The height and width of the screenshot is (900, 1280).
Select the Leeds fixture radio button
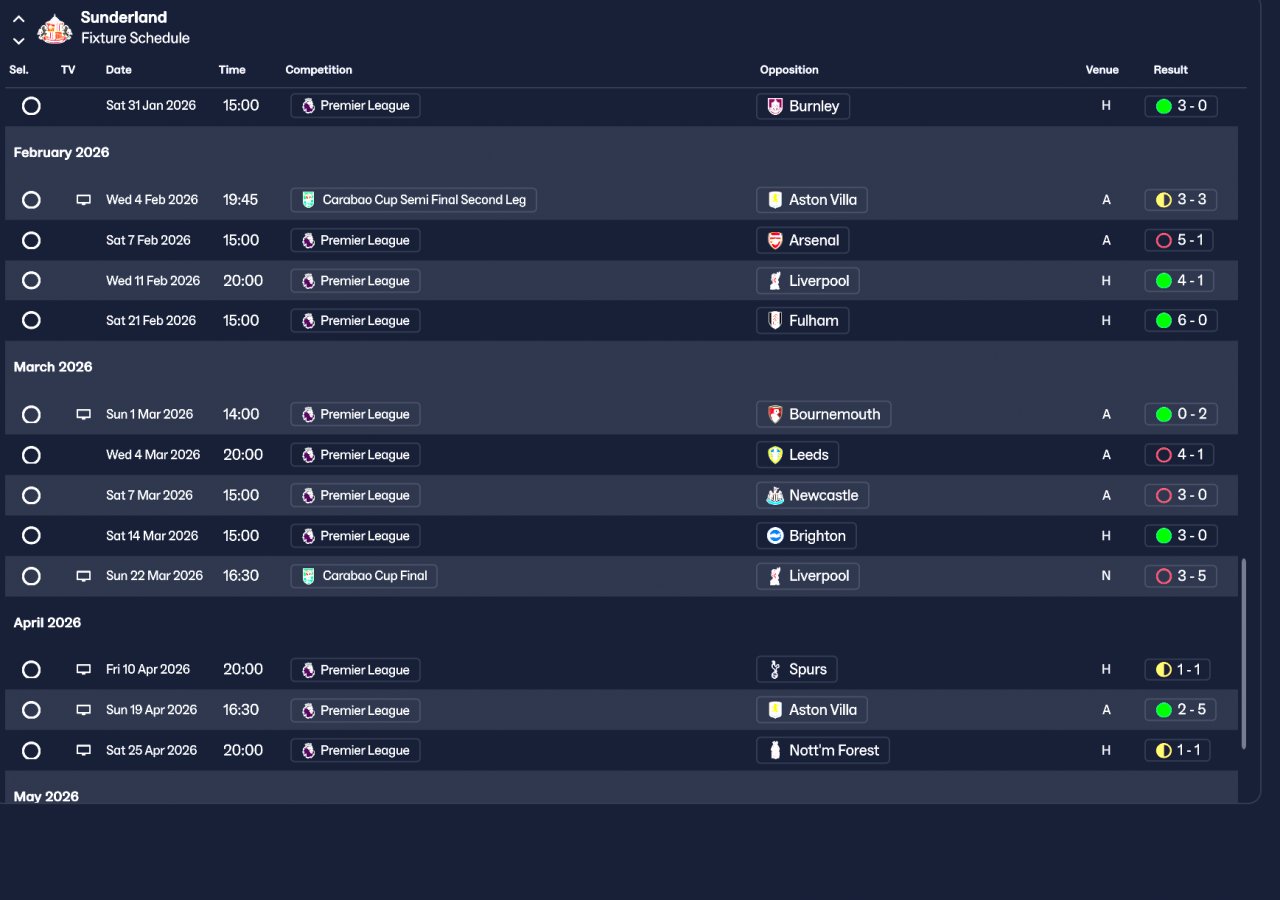click(x=31, y=455)
